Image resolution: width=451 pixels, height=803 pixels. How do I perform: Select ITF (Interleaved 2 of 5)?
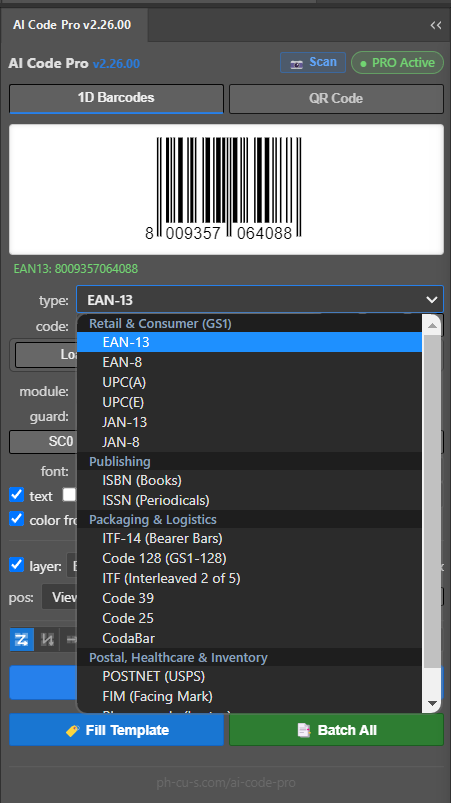(x=249, y=578)
